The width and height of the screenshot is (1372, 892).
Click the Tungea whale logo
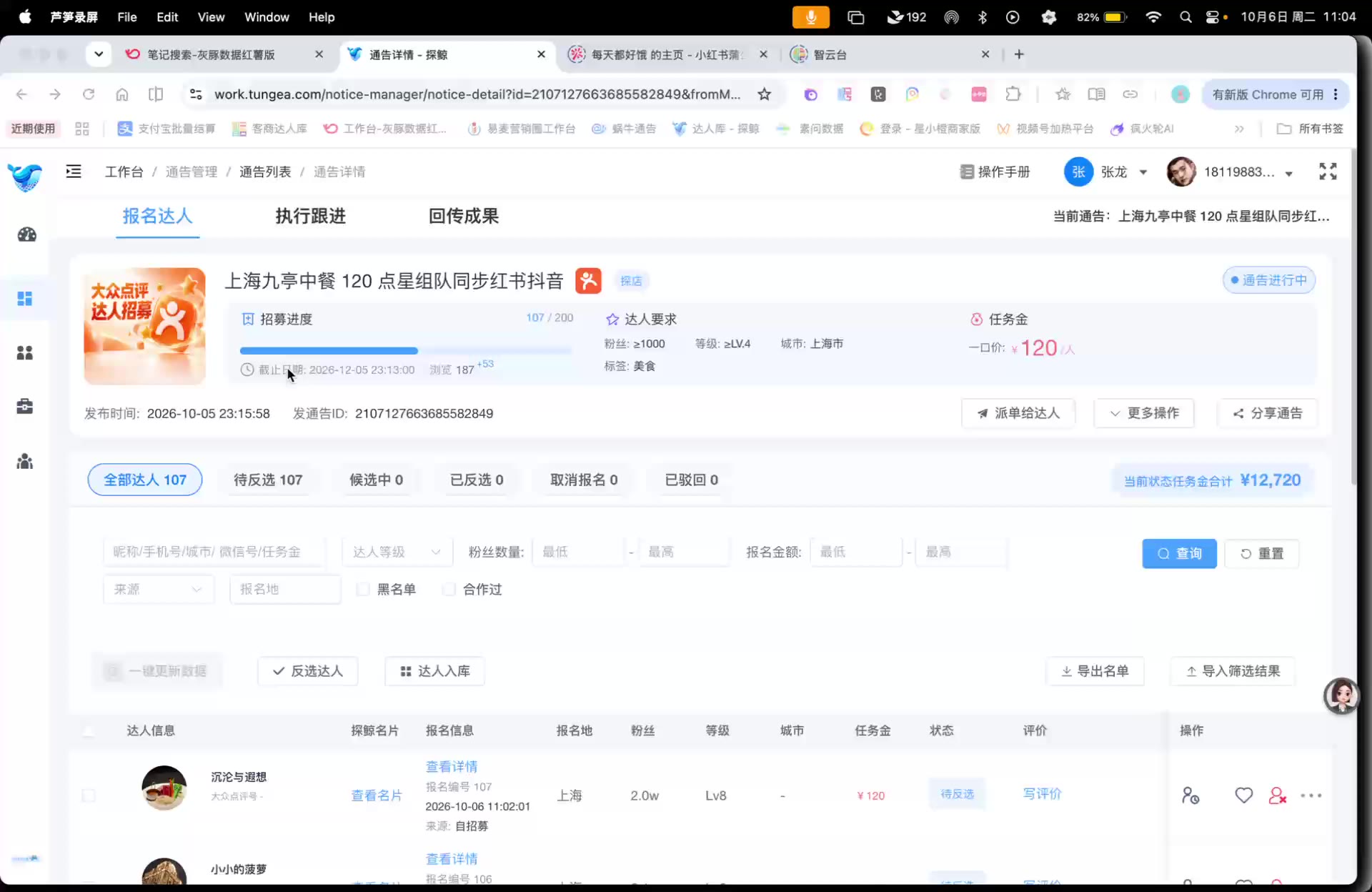25,177
